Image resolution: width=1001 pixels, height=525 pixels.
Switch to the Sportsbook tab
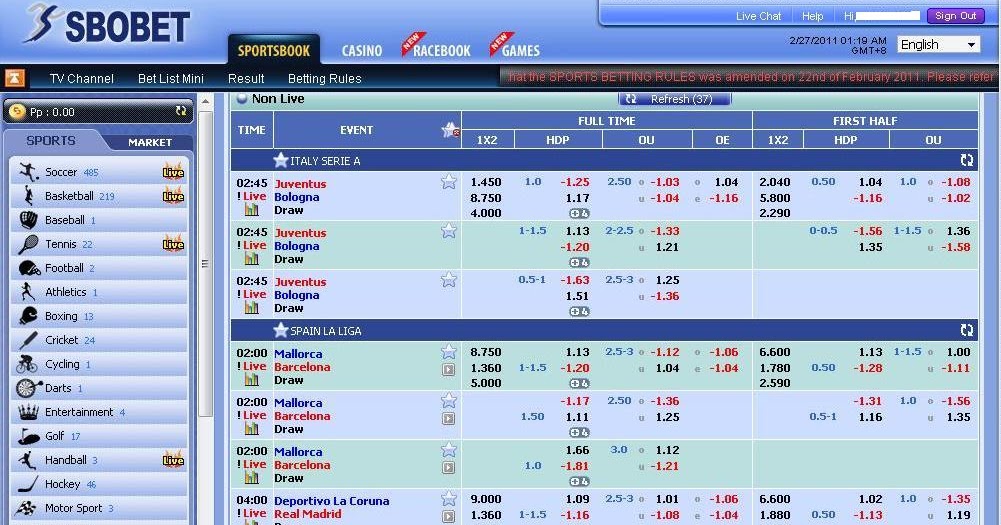[x=273, y=50]
